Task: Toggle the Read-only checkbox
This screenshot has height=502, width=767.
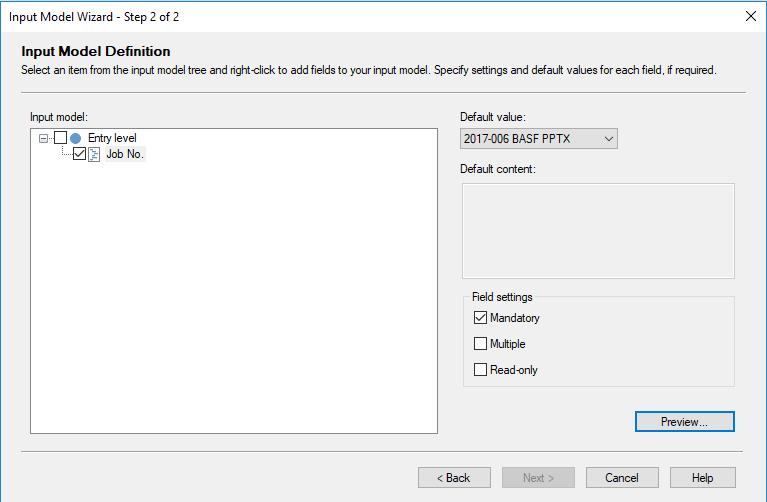Action: coord(481,370)
